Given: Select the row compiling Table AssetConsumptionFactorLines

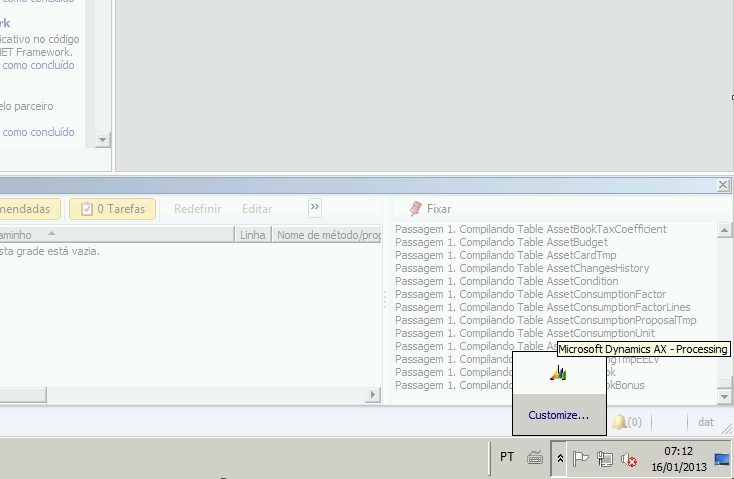Looking at the screenshot, I should (543, 307).
